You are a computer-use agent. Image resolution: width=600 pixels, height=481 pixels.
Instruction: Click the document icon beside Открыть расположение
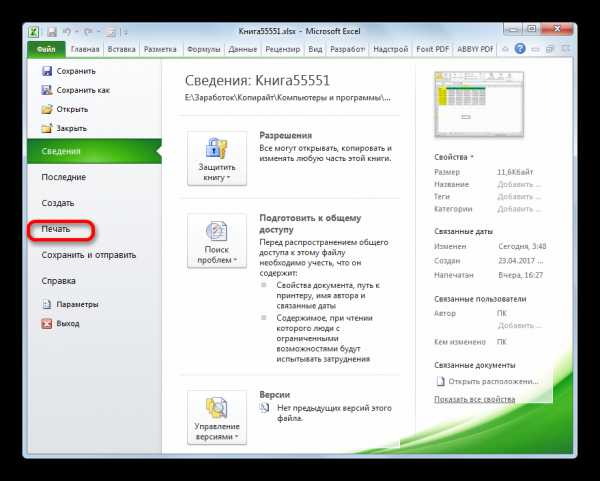(441, 381)
